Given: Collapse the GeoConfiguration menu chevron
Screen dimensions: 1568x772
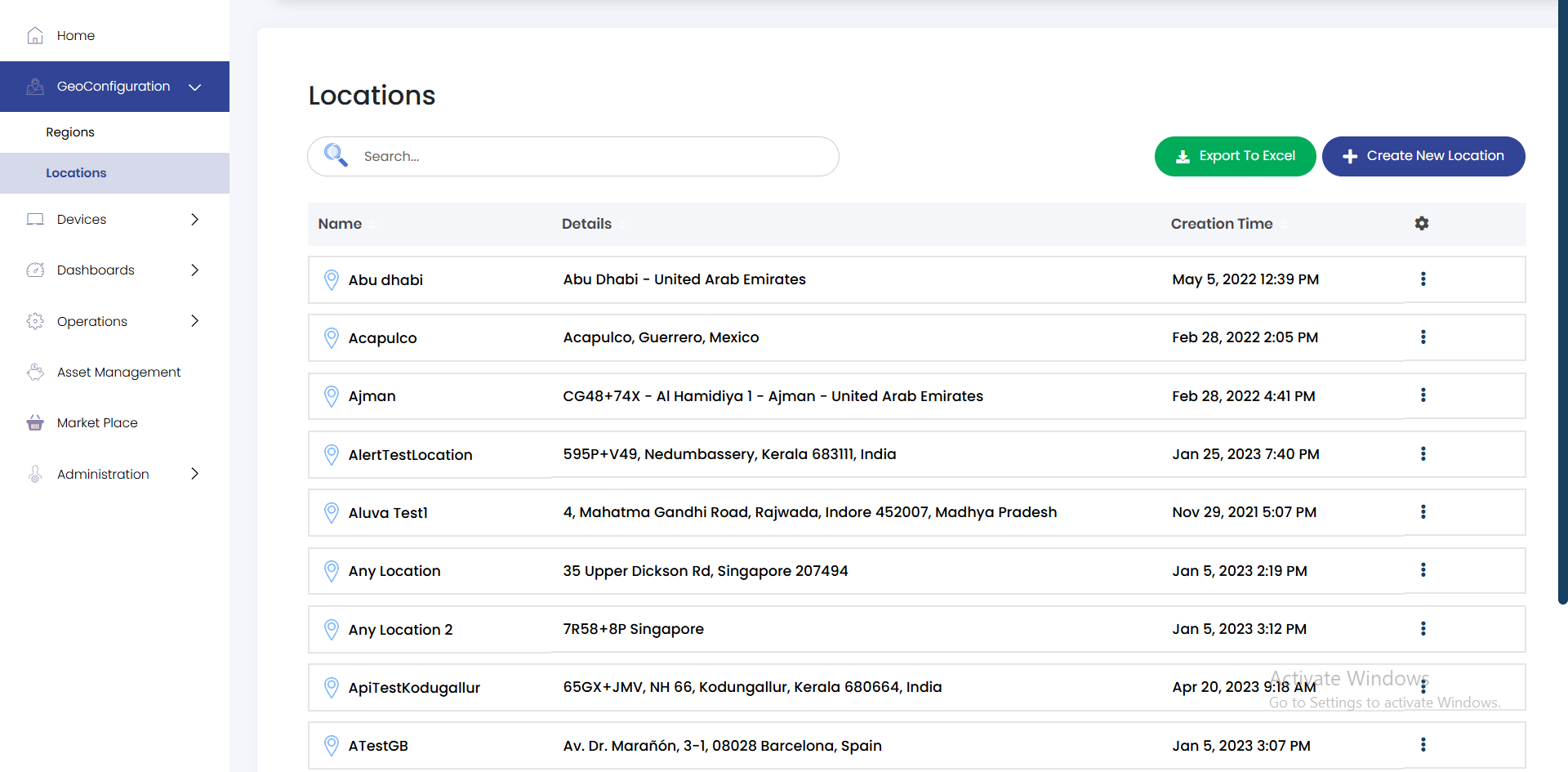Looking at the screenshot, I should coord(194,87).
